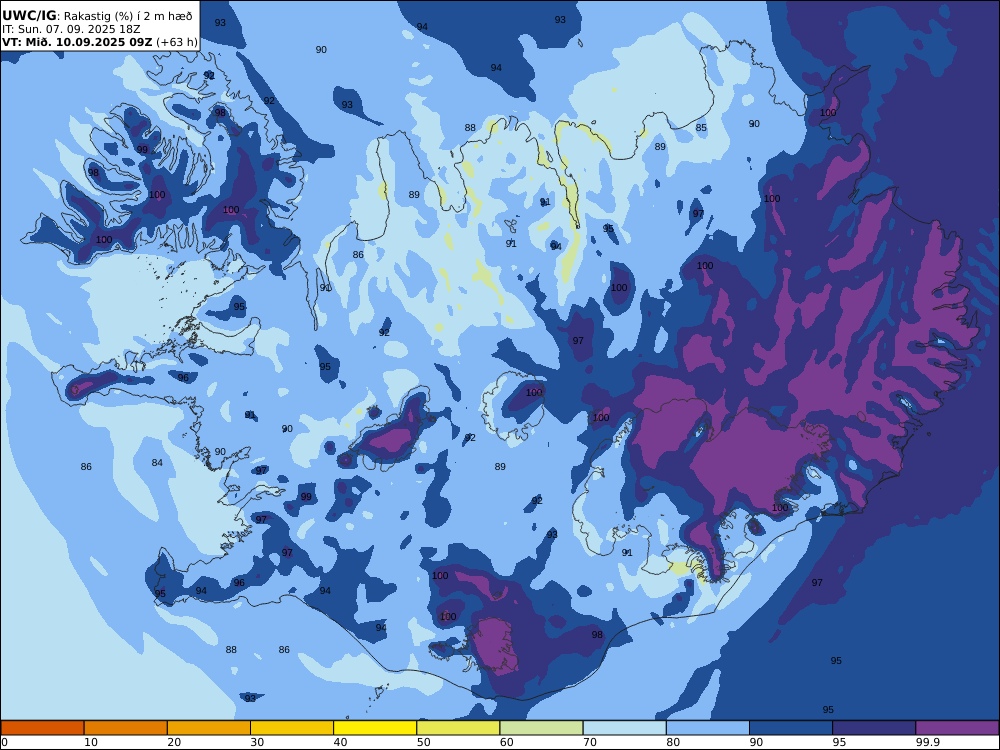Select the purple above-99.9 legend swatch

[957, 728]
